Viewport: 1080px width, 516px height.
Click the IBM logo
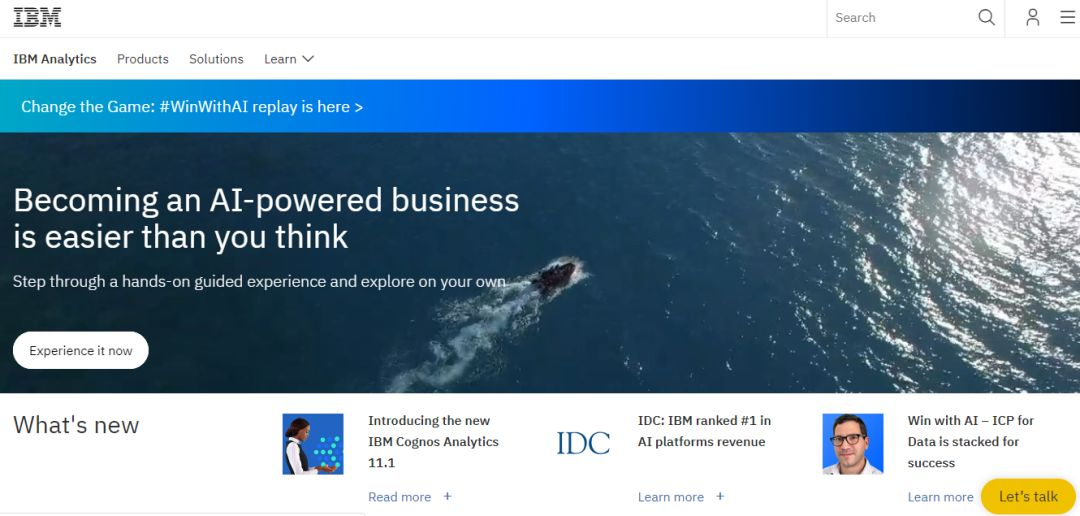[x=37, y=17]
